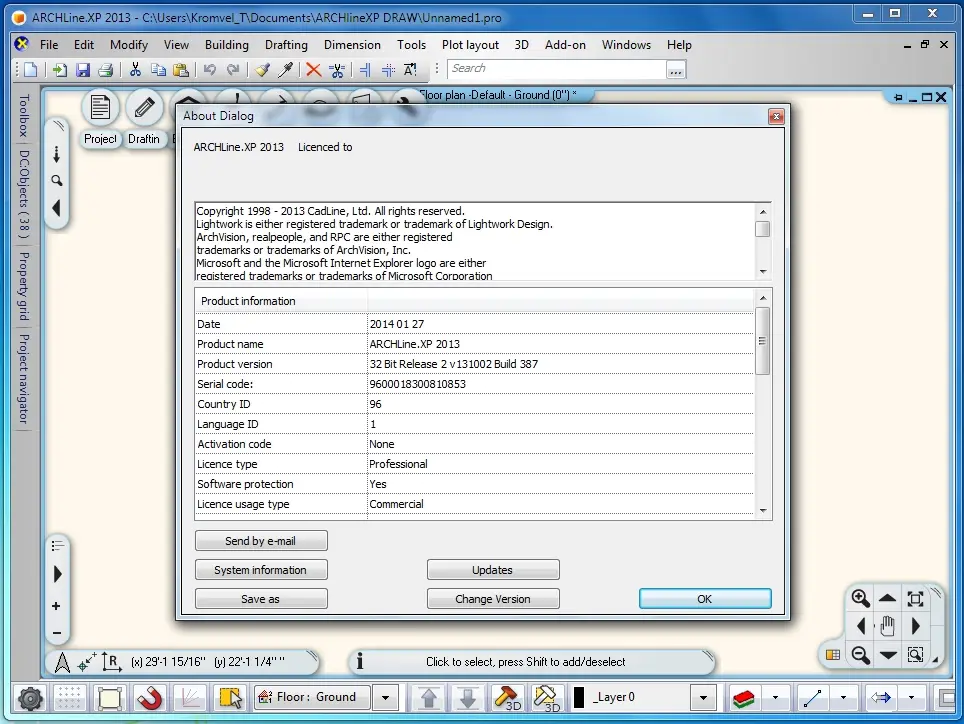Screen dimensions: 964x724
Task: Open the Project tool group icon
Action: pos(100,108)
